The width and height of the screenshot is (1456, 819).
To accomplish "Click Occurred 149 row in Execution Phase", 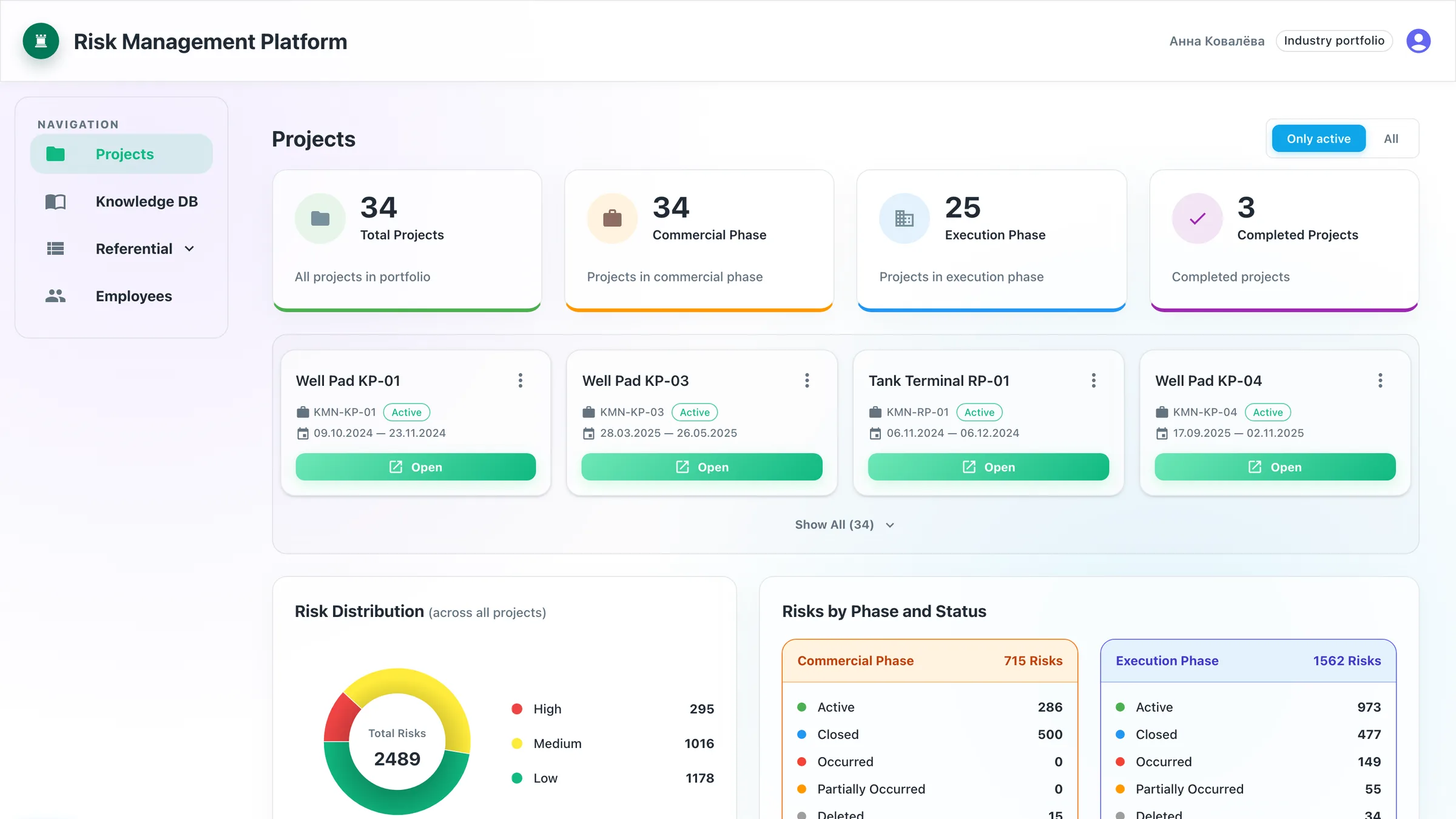I will click(1248, 762).
